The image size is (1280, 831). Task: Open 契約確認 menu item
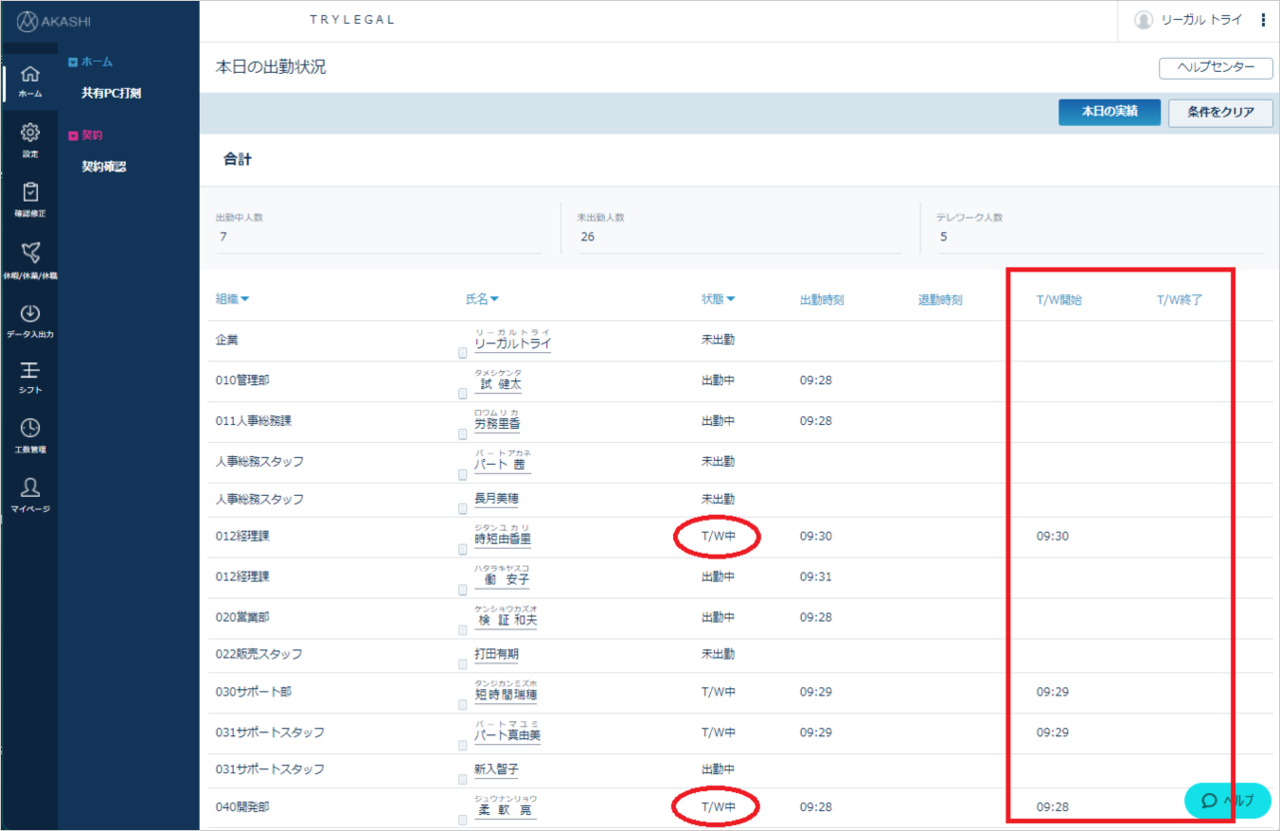click(104, 167)
